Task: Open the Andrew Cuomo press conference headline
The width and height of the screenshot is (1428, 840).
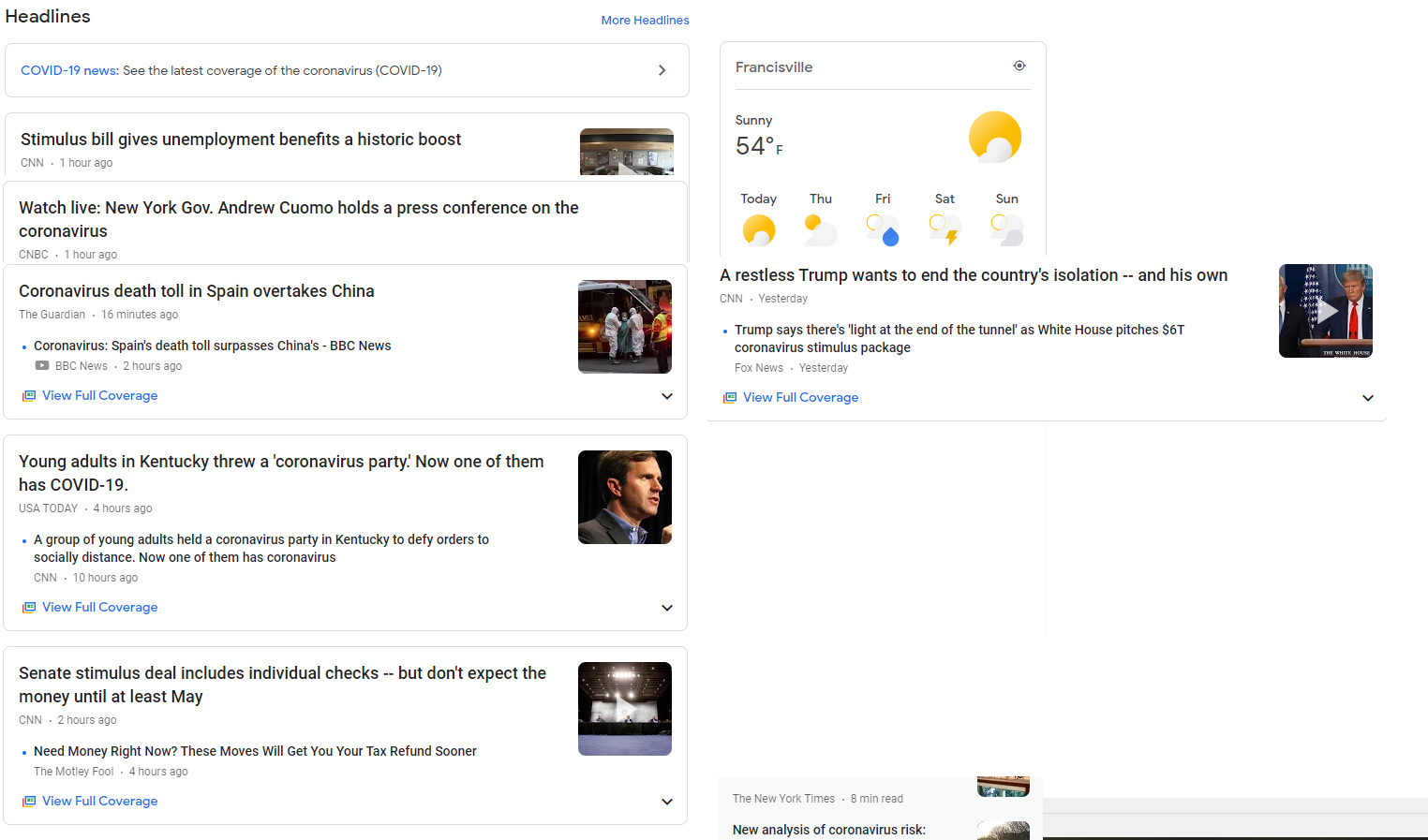Action: point(299,219)
